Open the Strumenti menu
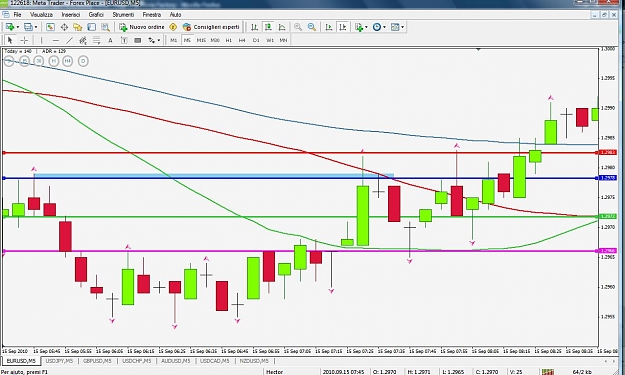Screen dimensions: 625x375 click(x=123, y=15)
